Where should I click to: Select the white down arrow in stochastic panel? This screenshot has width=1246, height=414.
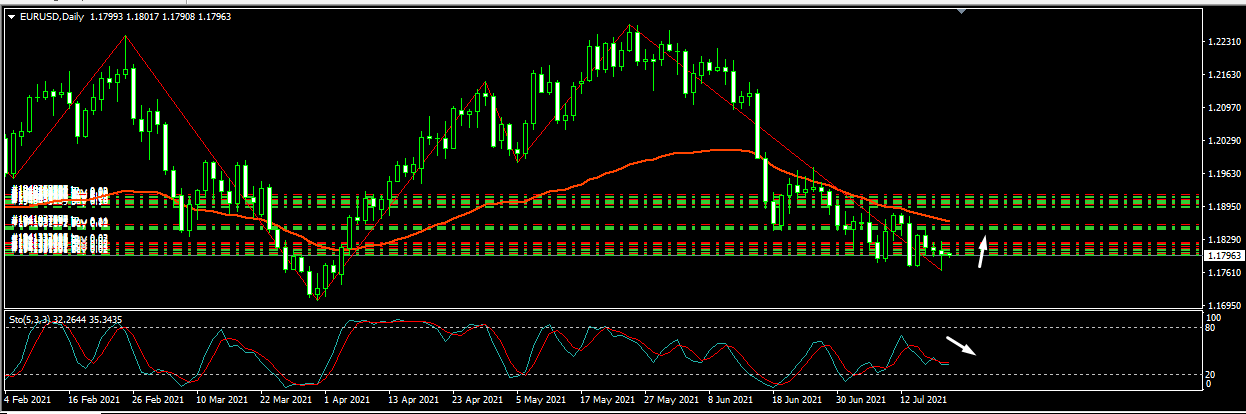[961, 346]
